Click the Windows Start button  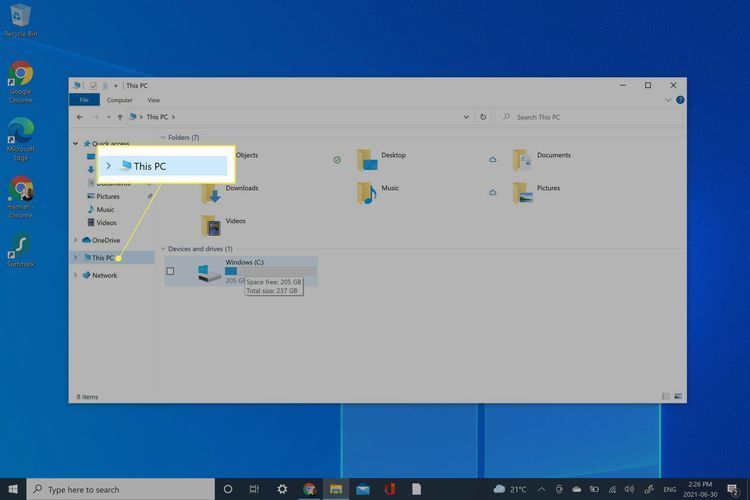[x=13, y=489]
